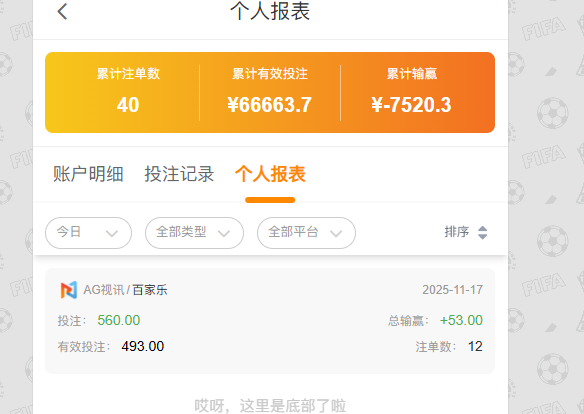Click the 累计有效投注 amount ¥66663.7
584x414 pixels.
[270, 105]
